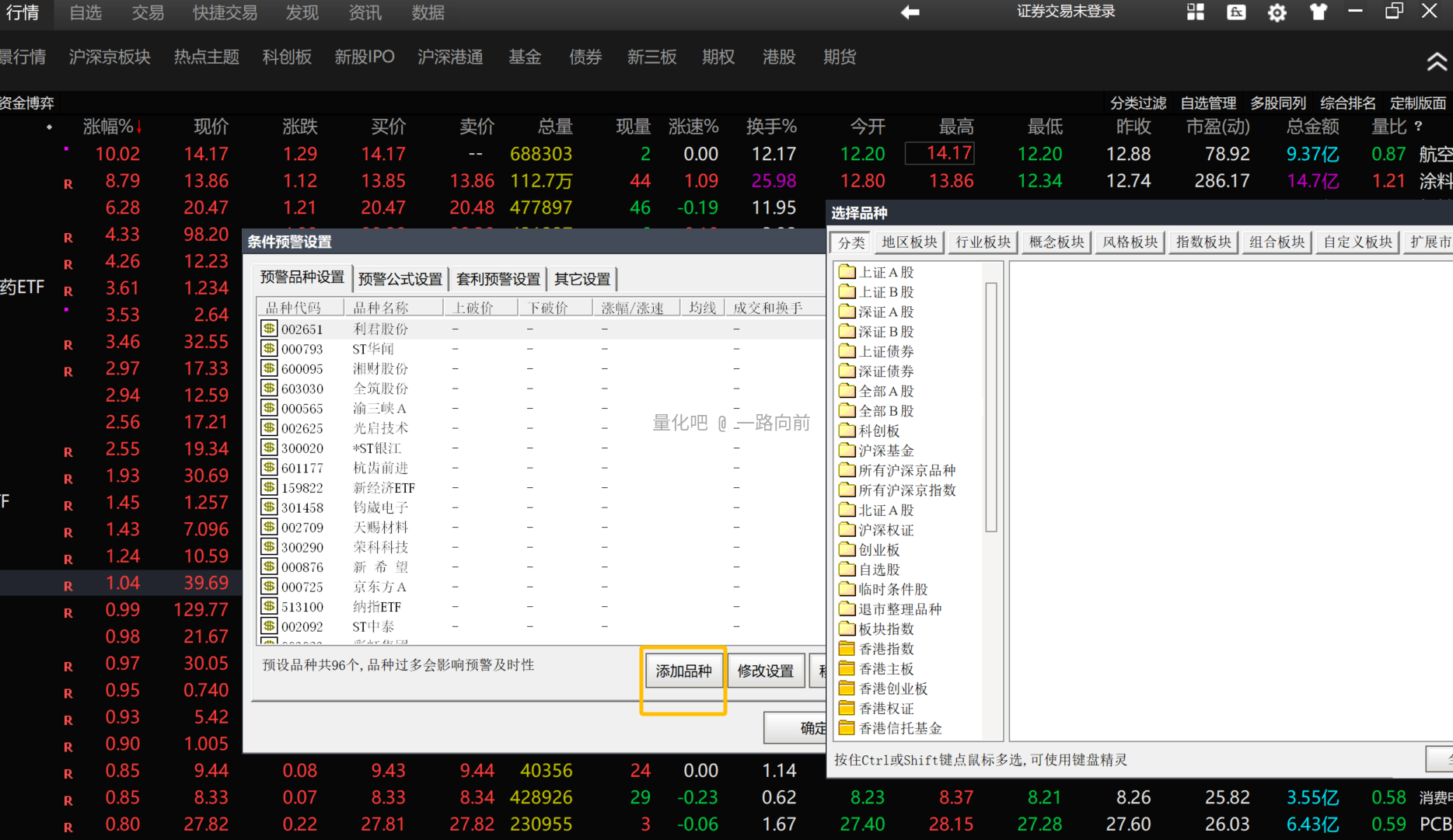The image size is (1453, 840).
Task: Open the grid layout icon
Action: click(x=1195, y=12)
